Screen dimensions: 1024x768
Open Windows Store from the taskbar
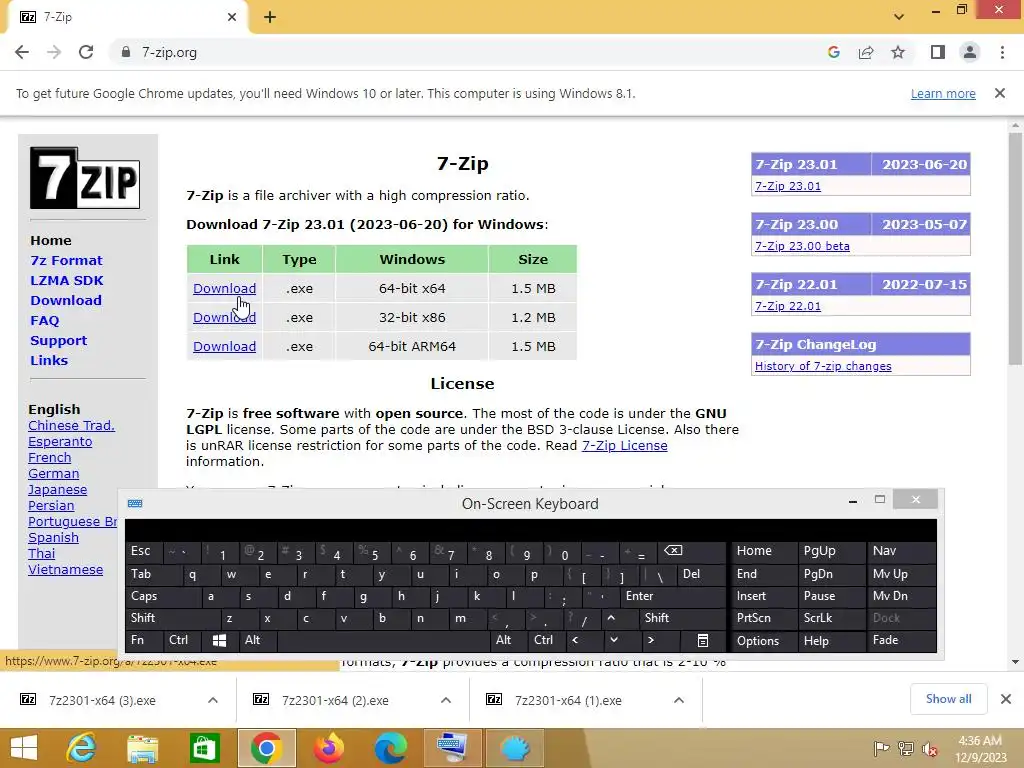[x=204, y=748]
